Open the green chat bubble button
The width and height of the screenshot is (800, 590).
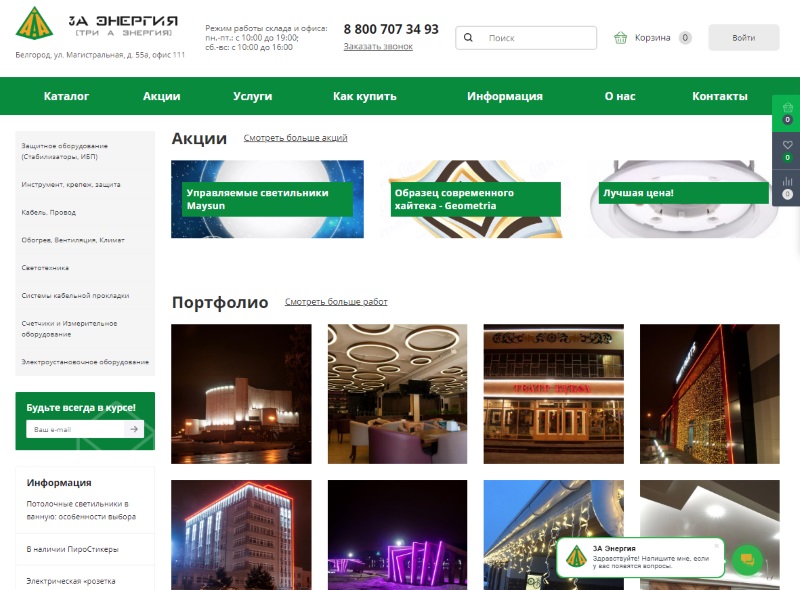747,559
